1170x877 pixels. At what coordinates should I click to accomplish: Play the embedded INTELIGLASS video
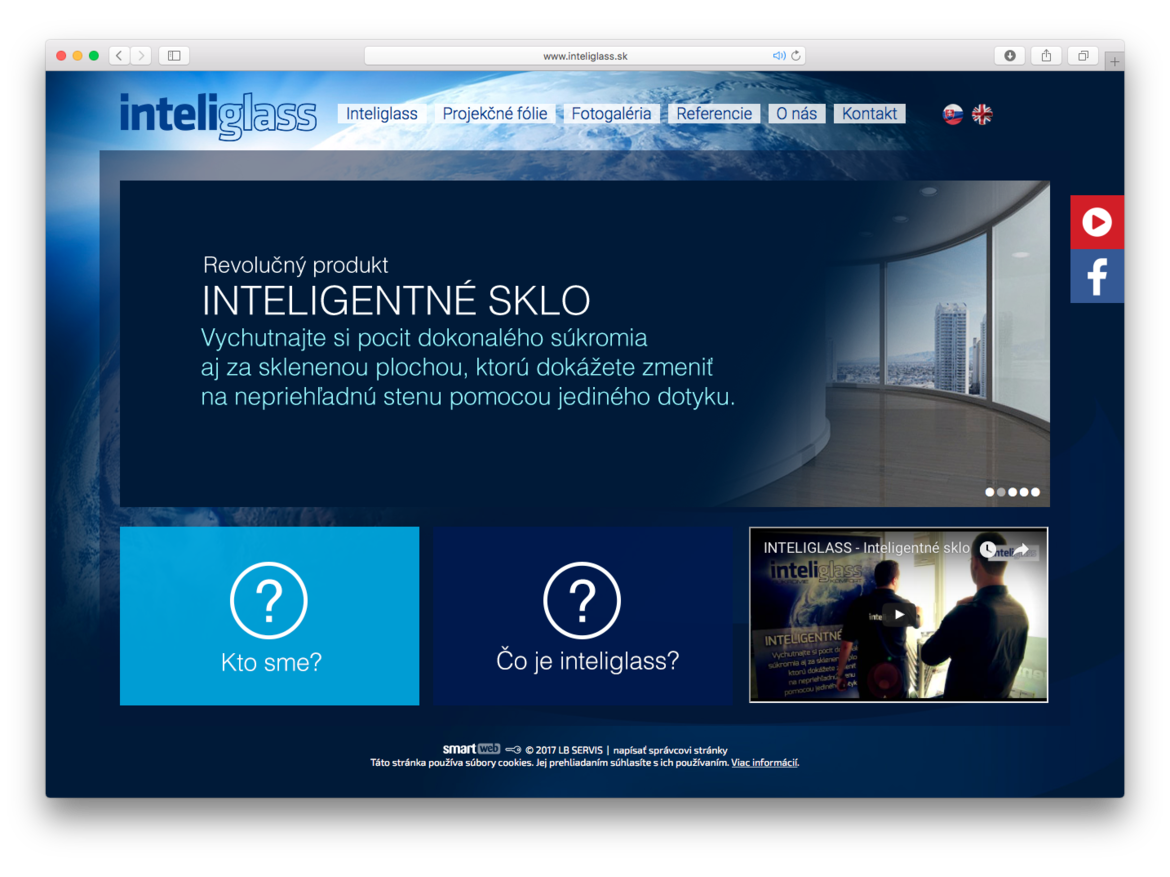[x=899, y=615]
